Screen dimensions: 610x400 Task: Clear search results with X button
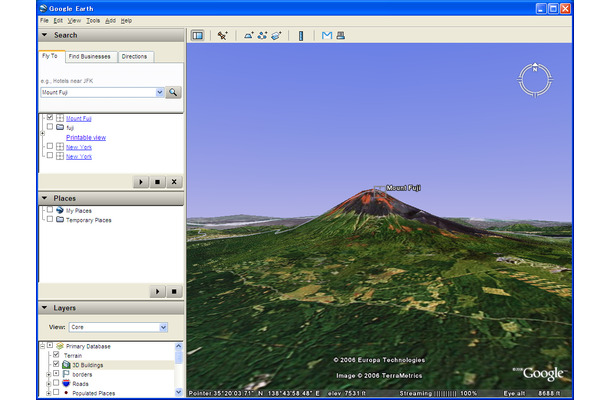(174, 182)
